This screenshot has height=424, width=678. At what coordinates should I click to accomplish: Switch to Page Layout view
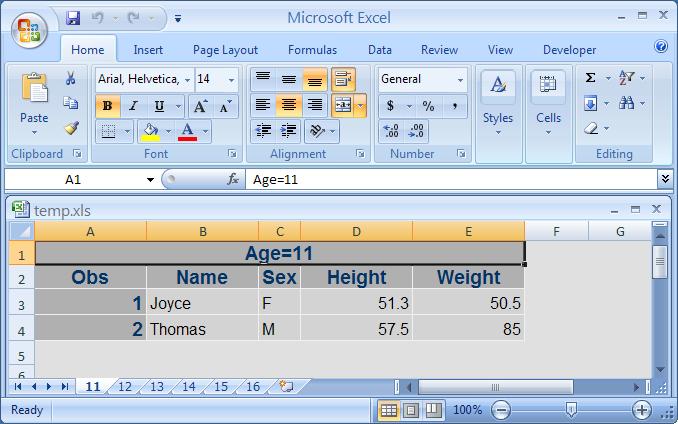411,410
